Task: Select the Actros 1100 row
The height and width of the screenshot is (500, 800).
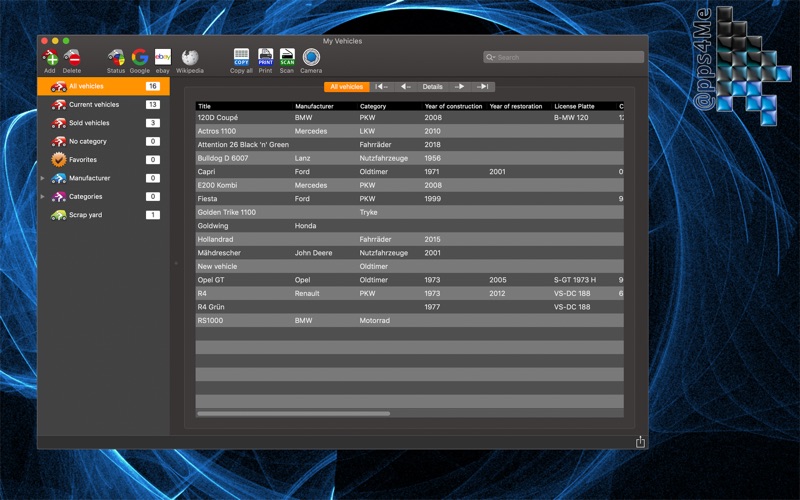Action: 410,131
